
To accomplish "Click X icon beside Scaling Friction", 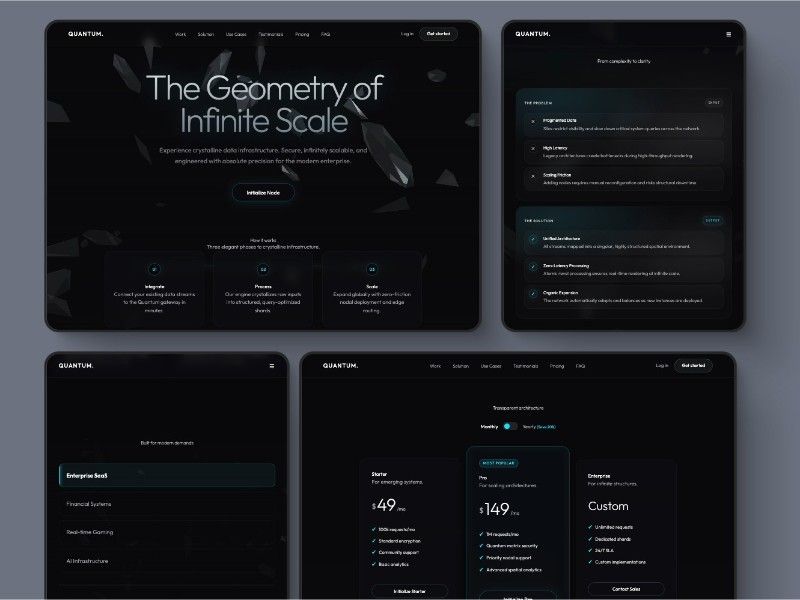I will click(x=533, y=176).
